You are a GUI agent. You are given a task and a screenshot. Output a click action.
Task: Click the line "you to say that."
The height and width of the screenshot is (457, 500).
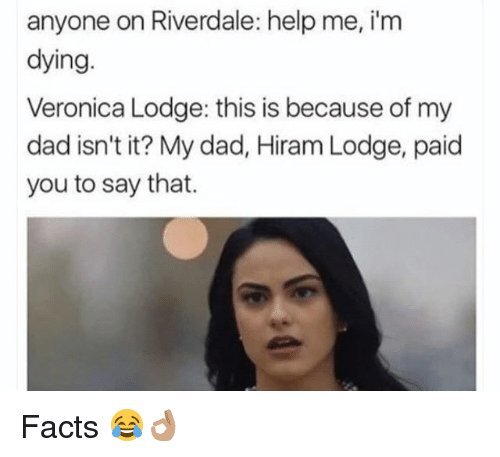[x=112, y=184]
